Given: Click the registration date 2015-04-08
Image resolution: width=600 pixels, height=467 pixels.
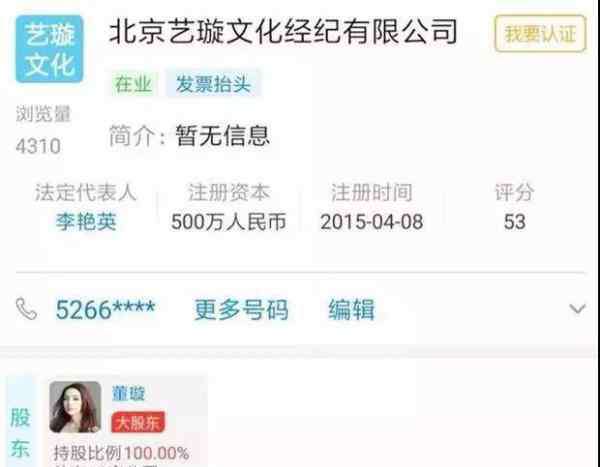Looking at the screenshot, I should [x=372, y=222].
